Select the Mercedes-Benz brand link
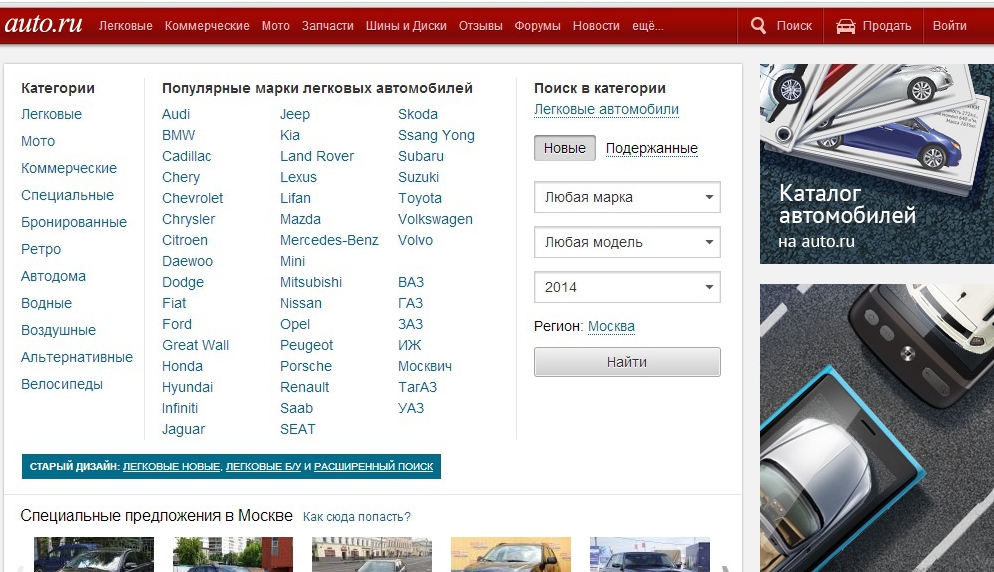 point(329,240)
